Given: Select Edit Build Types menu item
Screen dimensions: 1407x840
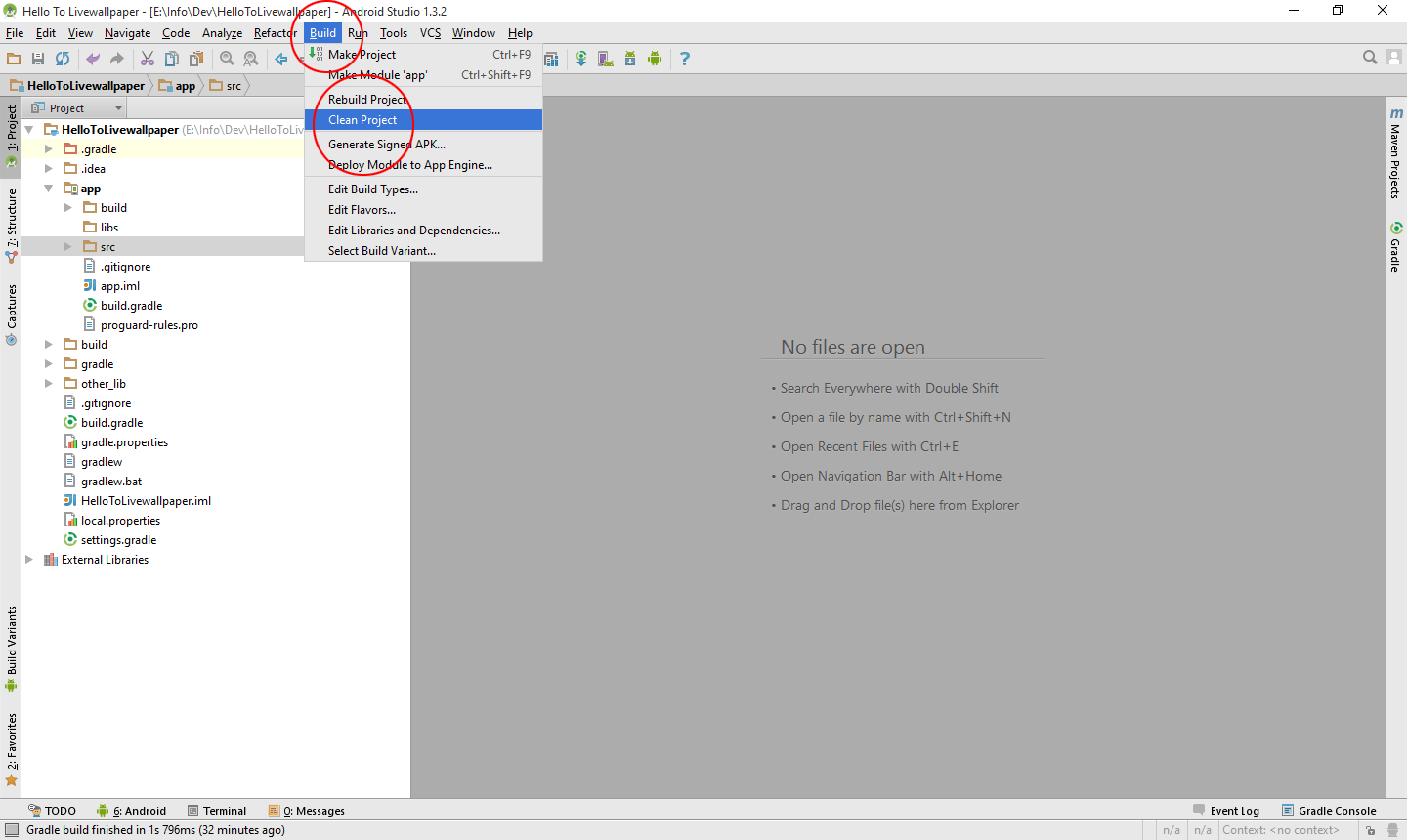Looking at the screenshot, I should click(423, 189).
